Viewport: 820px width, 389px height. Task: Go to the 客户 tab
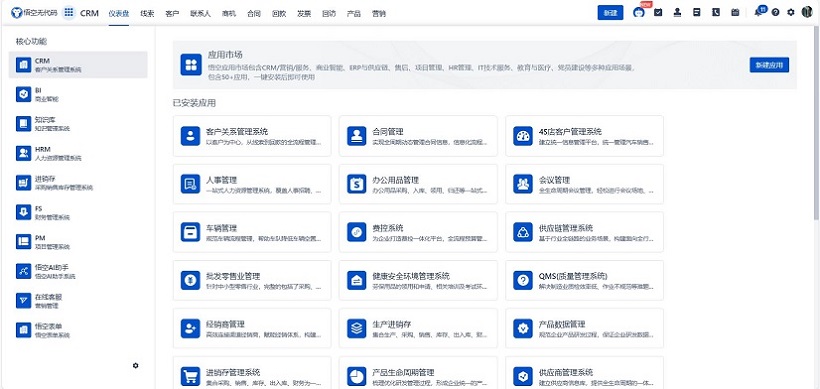(172, 14)
